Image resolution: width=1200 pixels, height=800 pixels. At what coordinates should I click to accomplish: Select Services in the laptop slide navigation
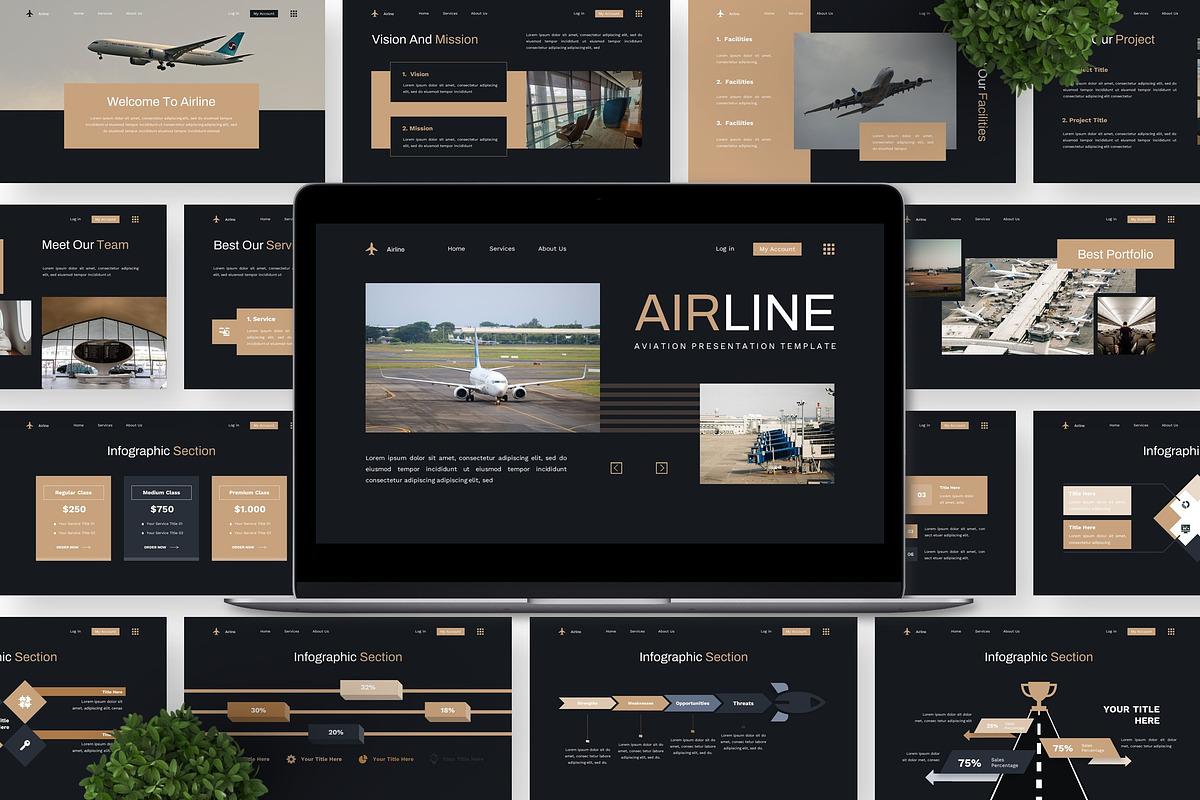tap(502, 249)
